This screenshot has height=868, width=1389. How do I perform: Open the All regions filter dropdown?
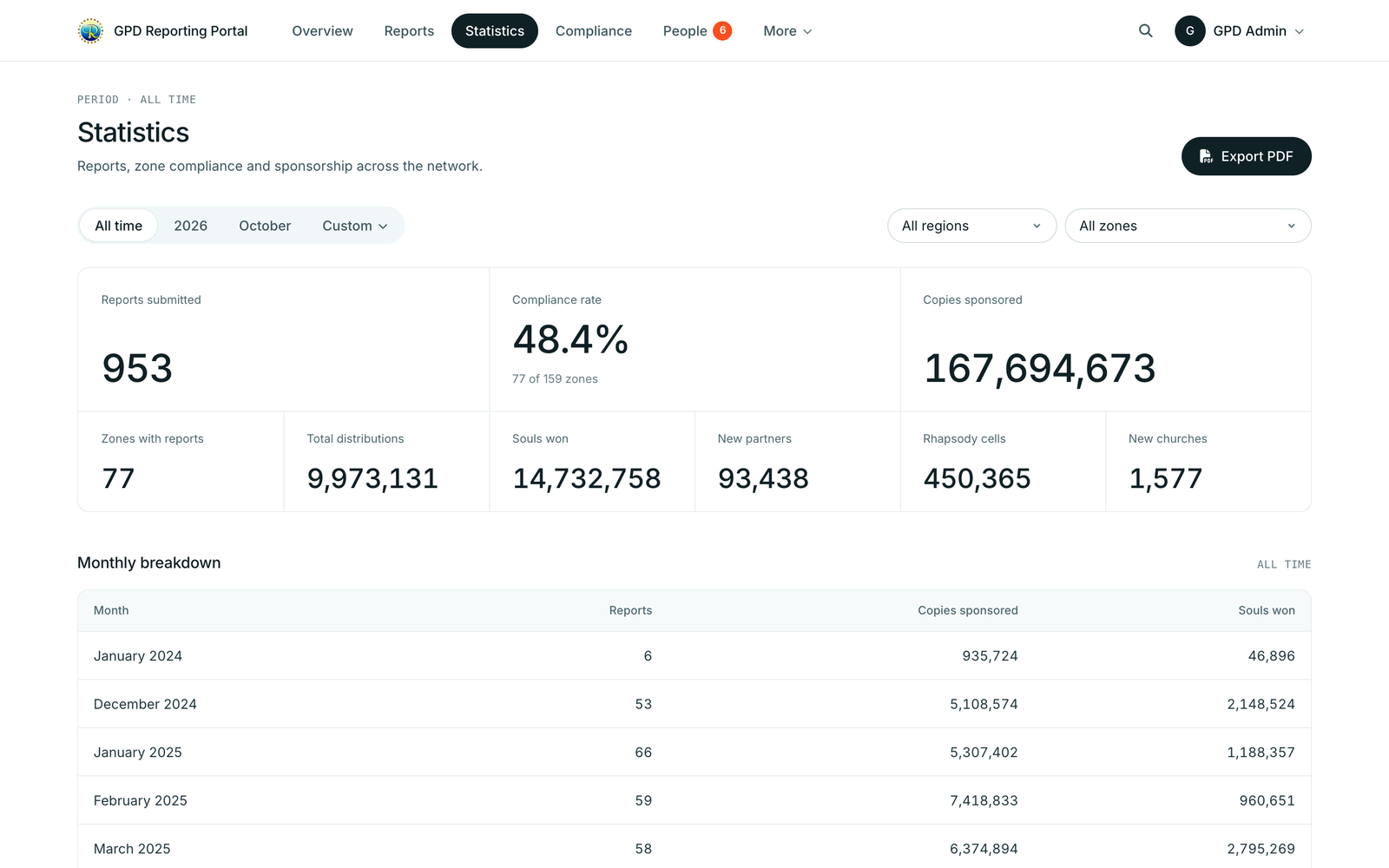click(971, 226)
